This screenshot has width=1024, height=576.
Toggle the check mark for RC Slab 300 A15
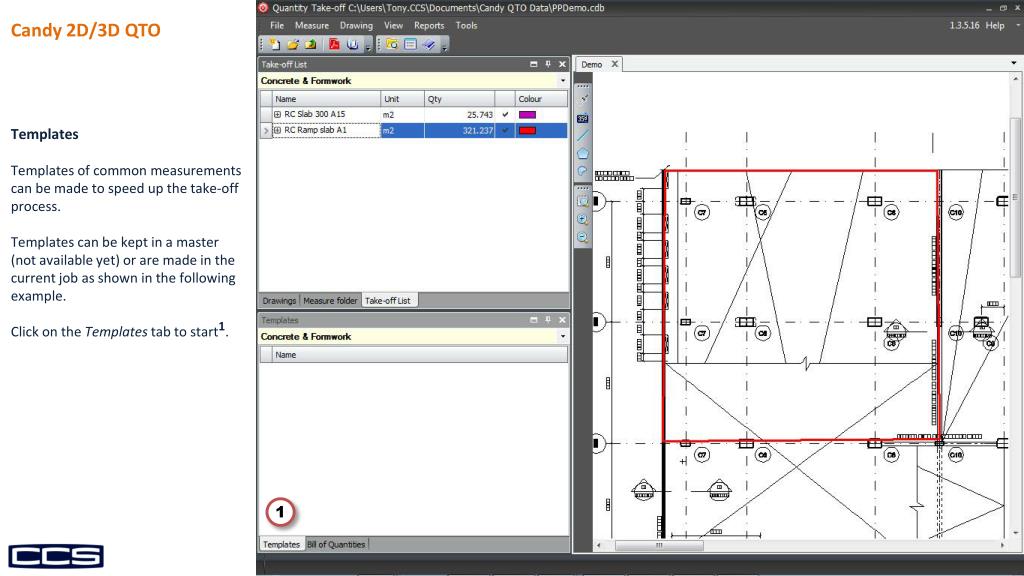505,114
